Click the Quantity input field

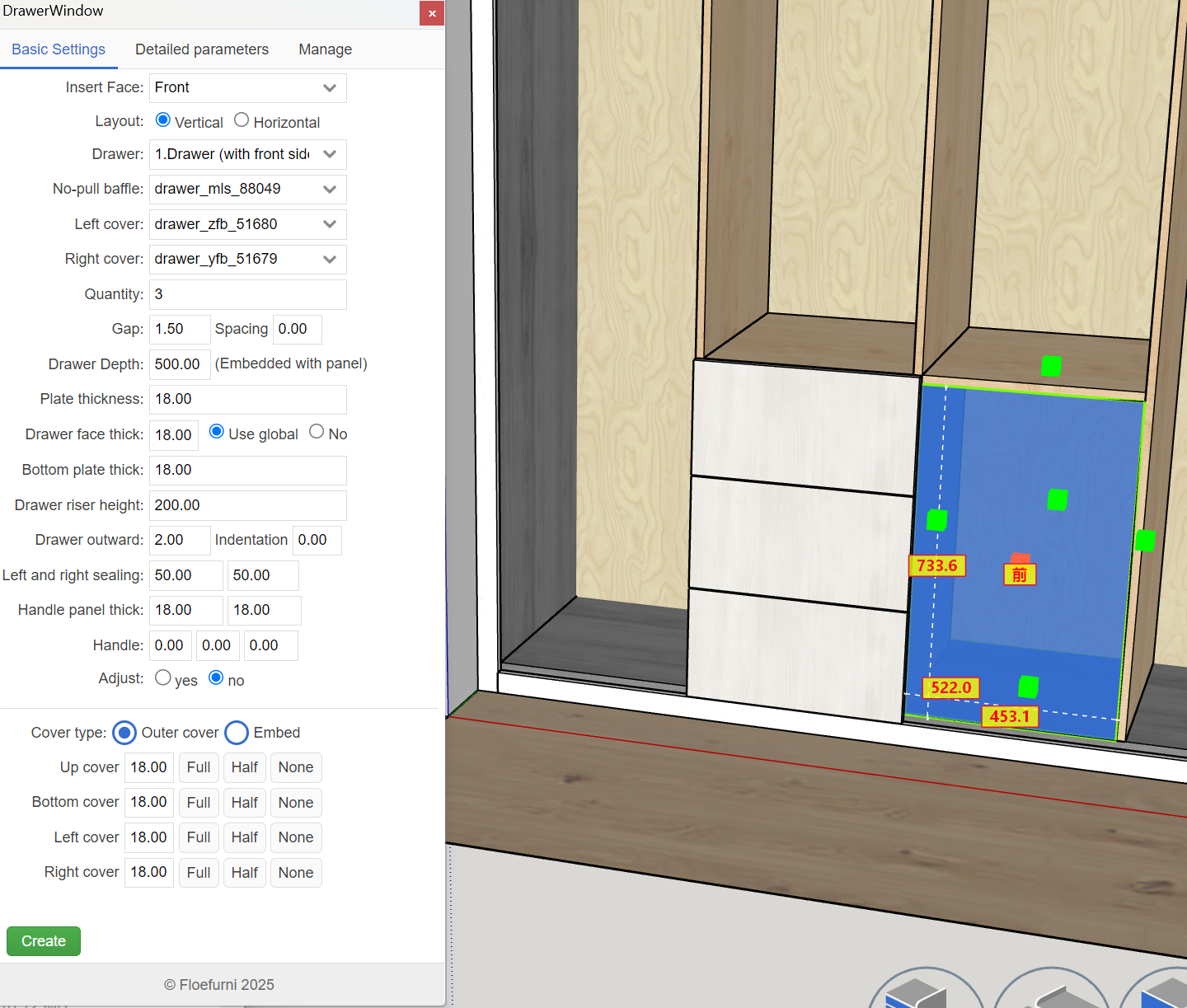(247, 294)
